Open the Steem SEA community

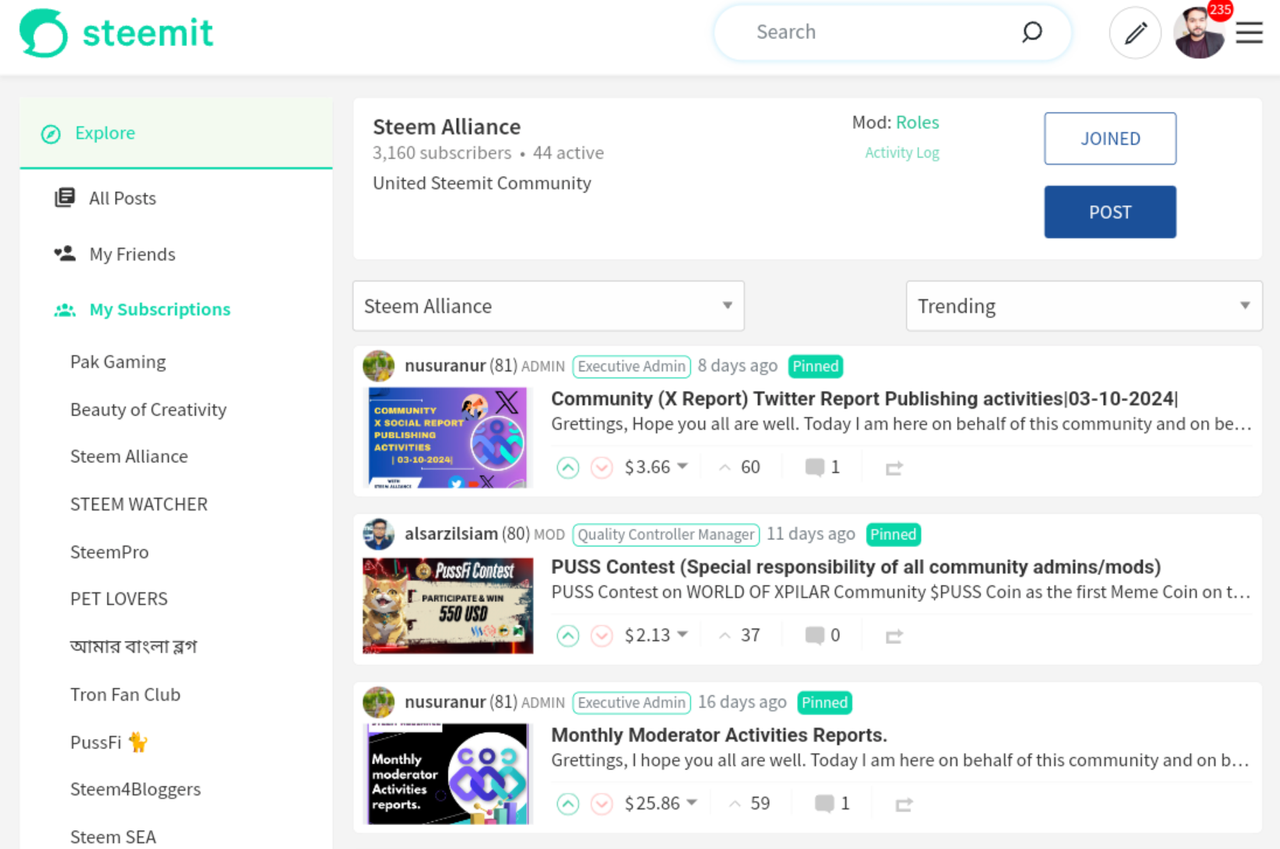click(x=113, y=837)
